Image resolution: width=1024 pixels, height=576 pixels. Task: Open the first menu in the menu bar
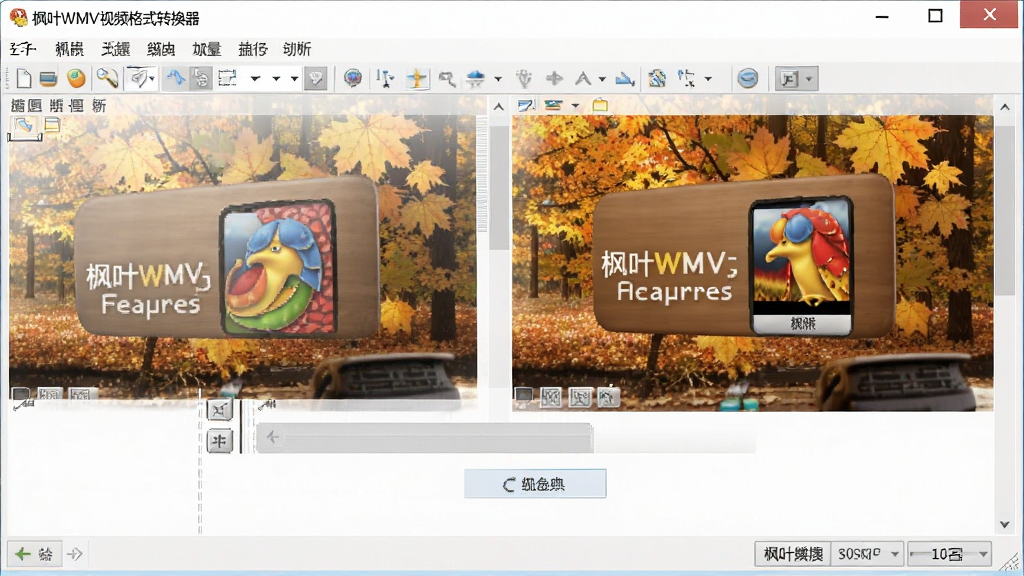23,49
